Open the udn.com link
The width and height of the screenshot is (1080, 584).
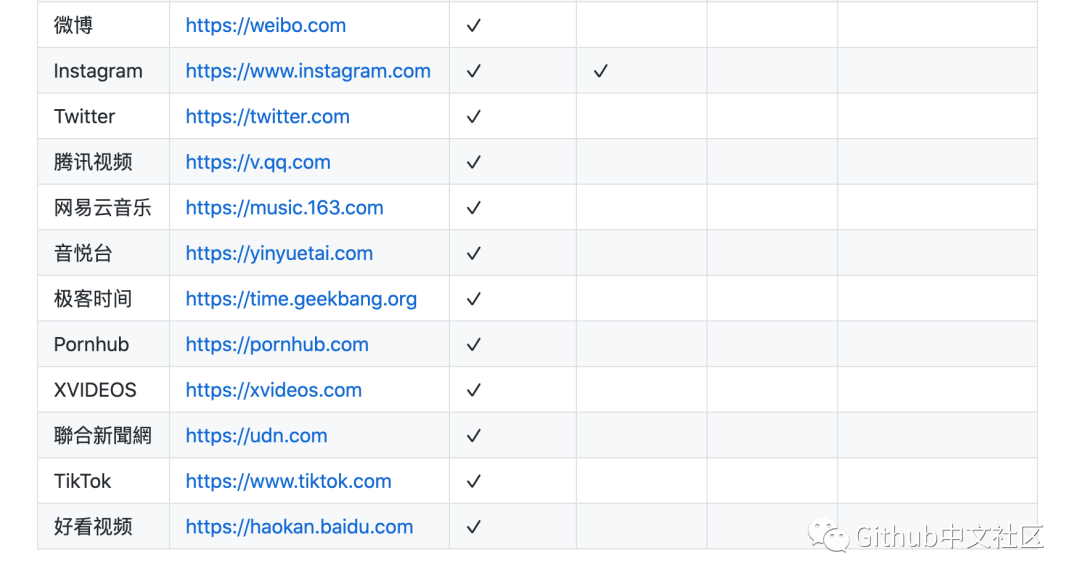[x=256, y=436]
